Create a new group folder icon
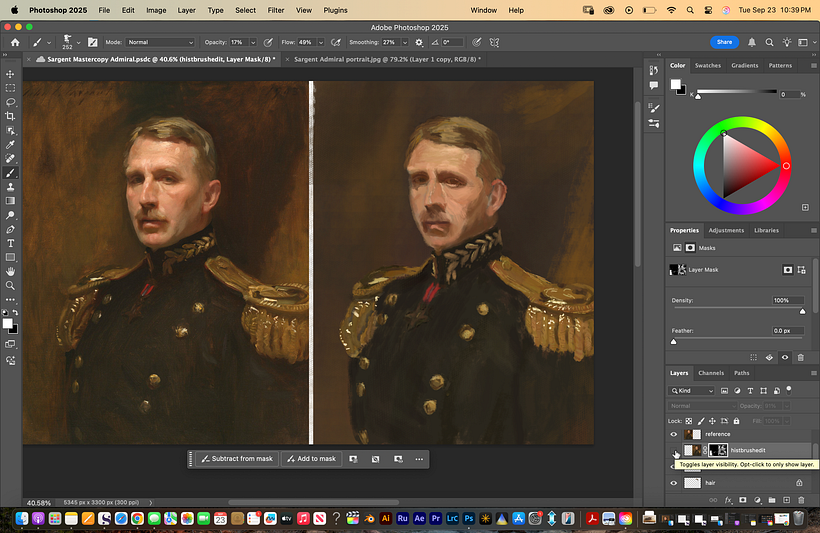The width and height of the screenshot is (820, 533). (x=772, y=500)
